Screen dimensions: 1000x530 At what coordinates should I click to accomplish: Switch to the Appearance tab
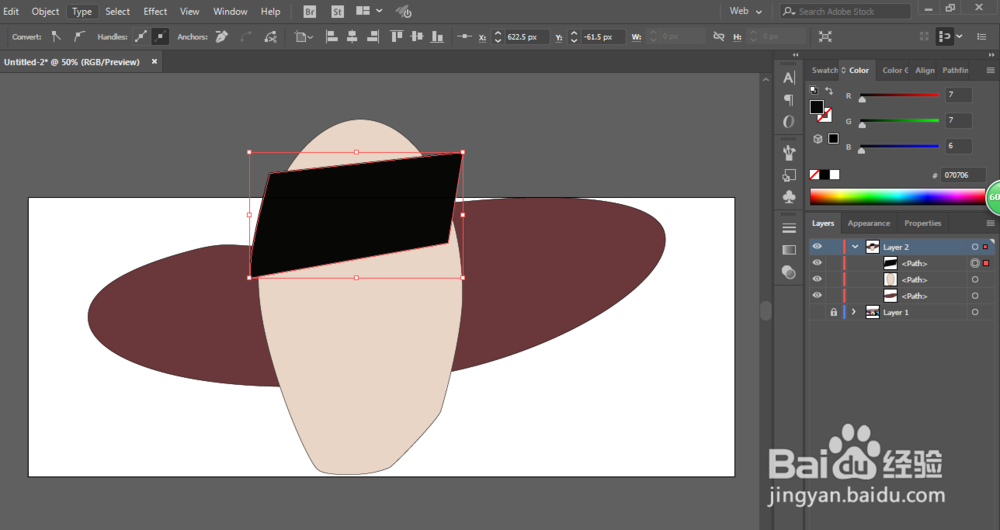[869, 223]
